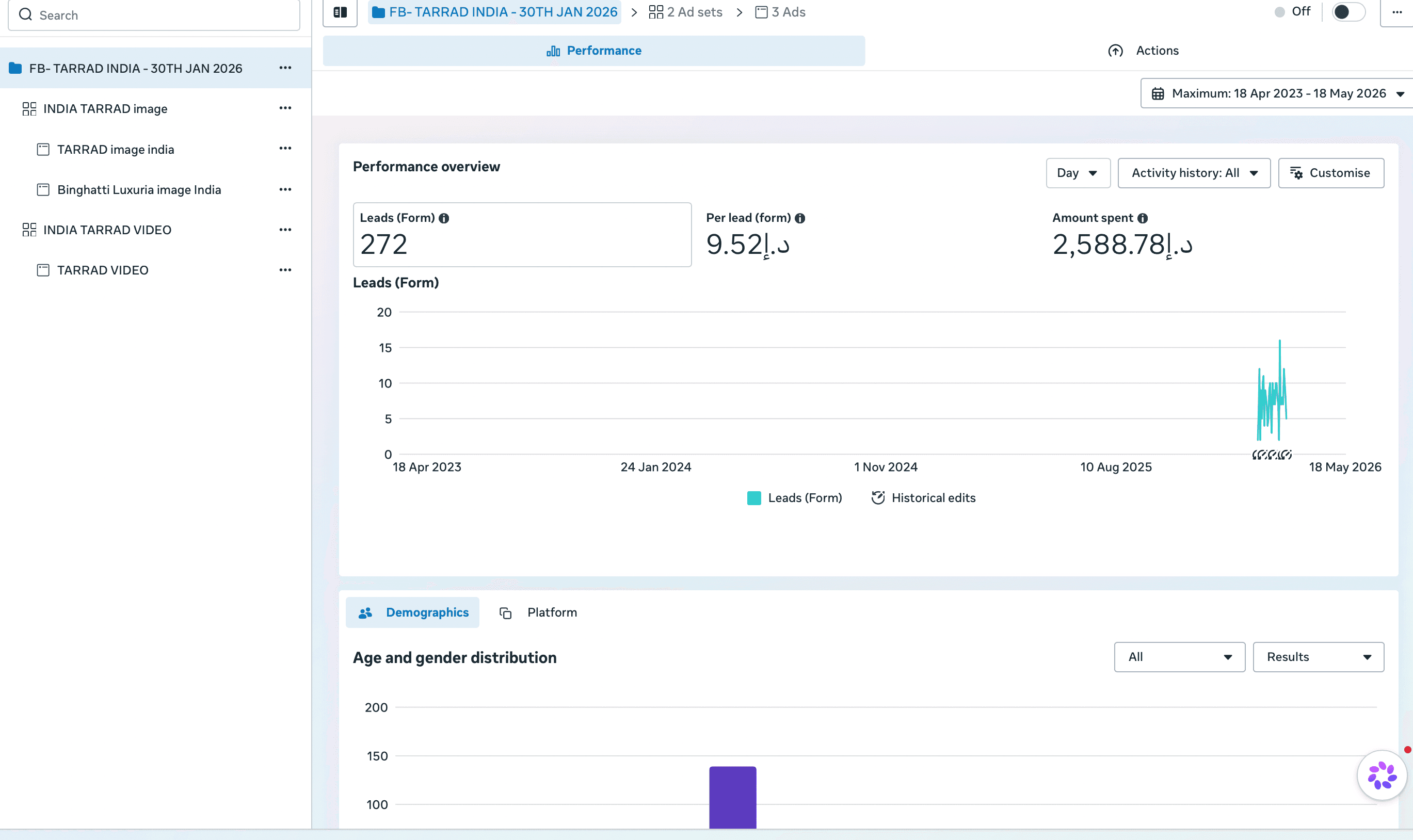
Task: Open the Day granularity dropdown
Action: pos(1078,173)
